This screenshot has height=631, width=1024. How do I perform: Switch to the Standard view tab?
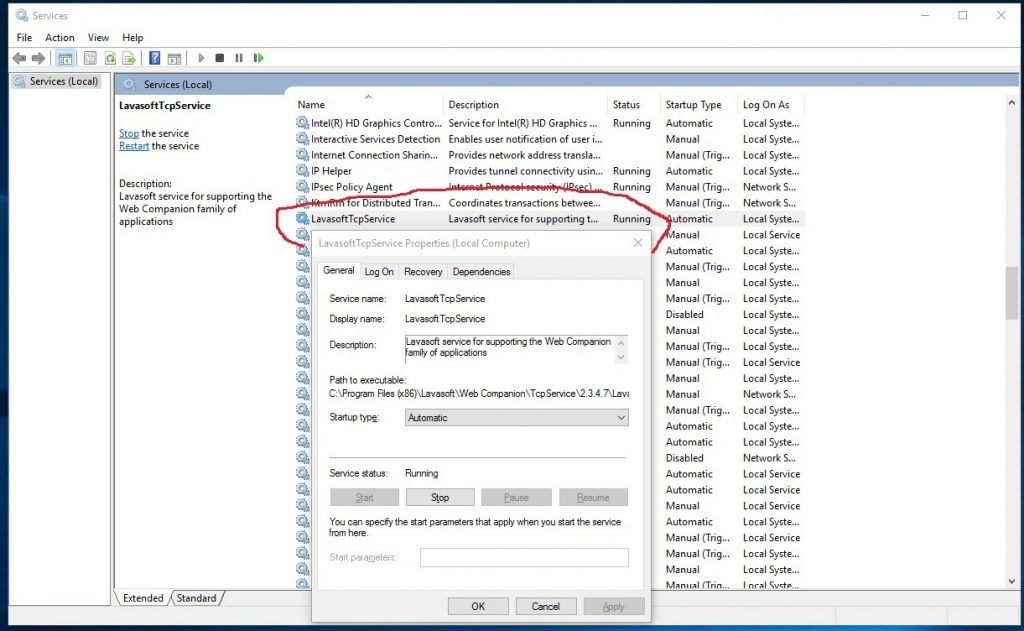(197, 598)
